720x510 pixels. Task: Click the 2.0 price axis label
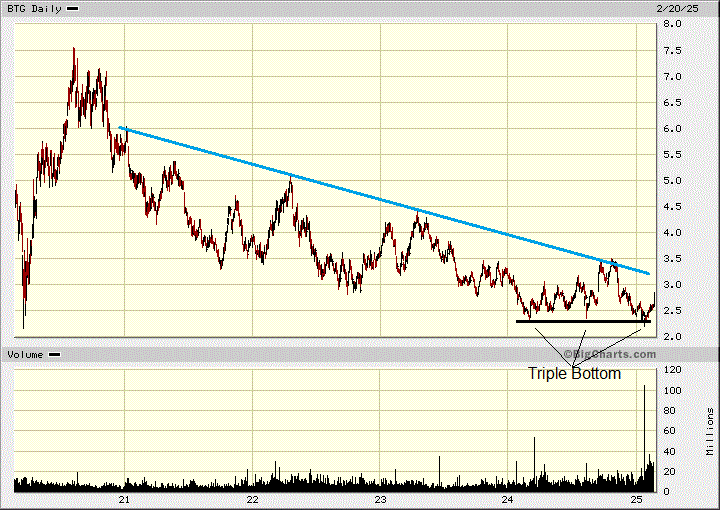pos(673,336)
